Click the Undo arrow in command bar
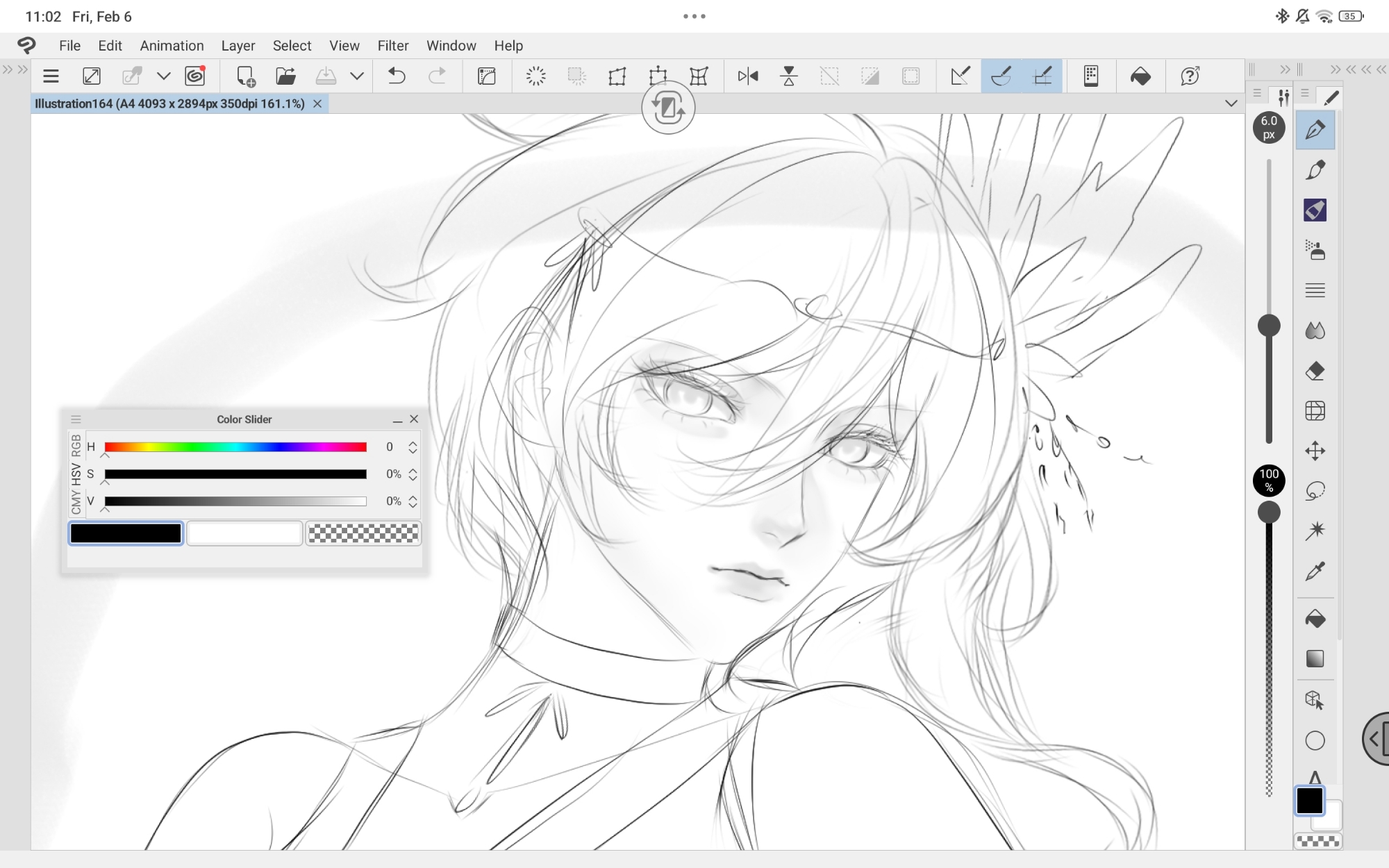Image resolution: width=1389 pixels, height=868 pixels. pos(397,76)
